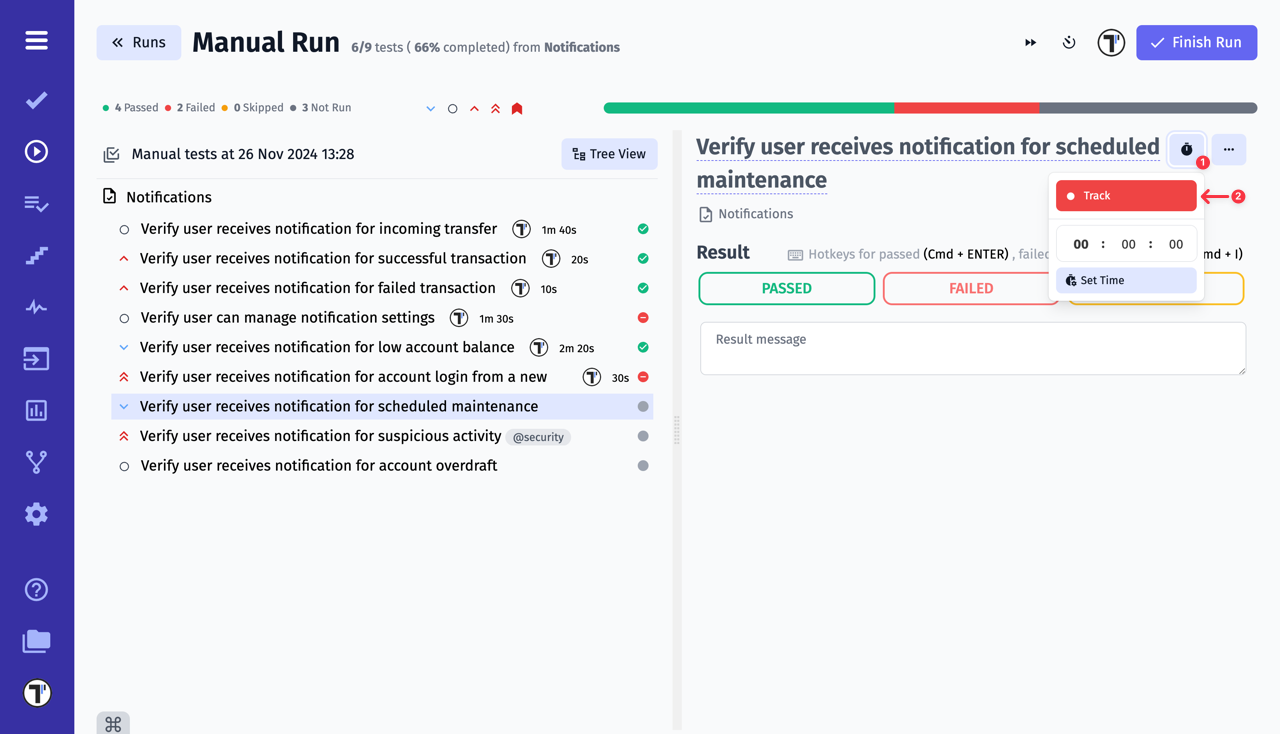Viewport: 1280px width, 734px height.
Task: Open Settings via the gear icon
Action: pos(36,514)
